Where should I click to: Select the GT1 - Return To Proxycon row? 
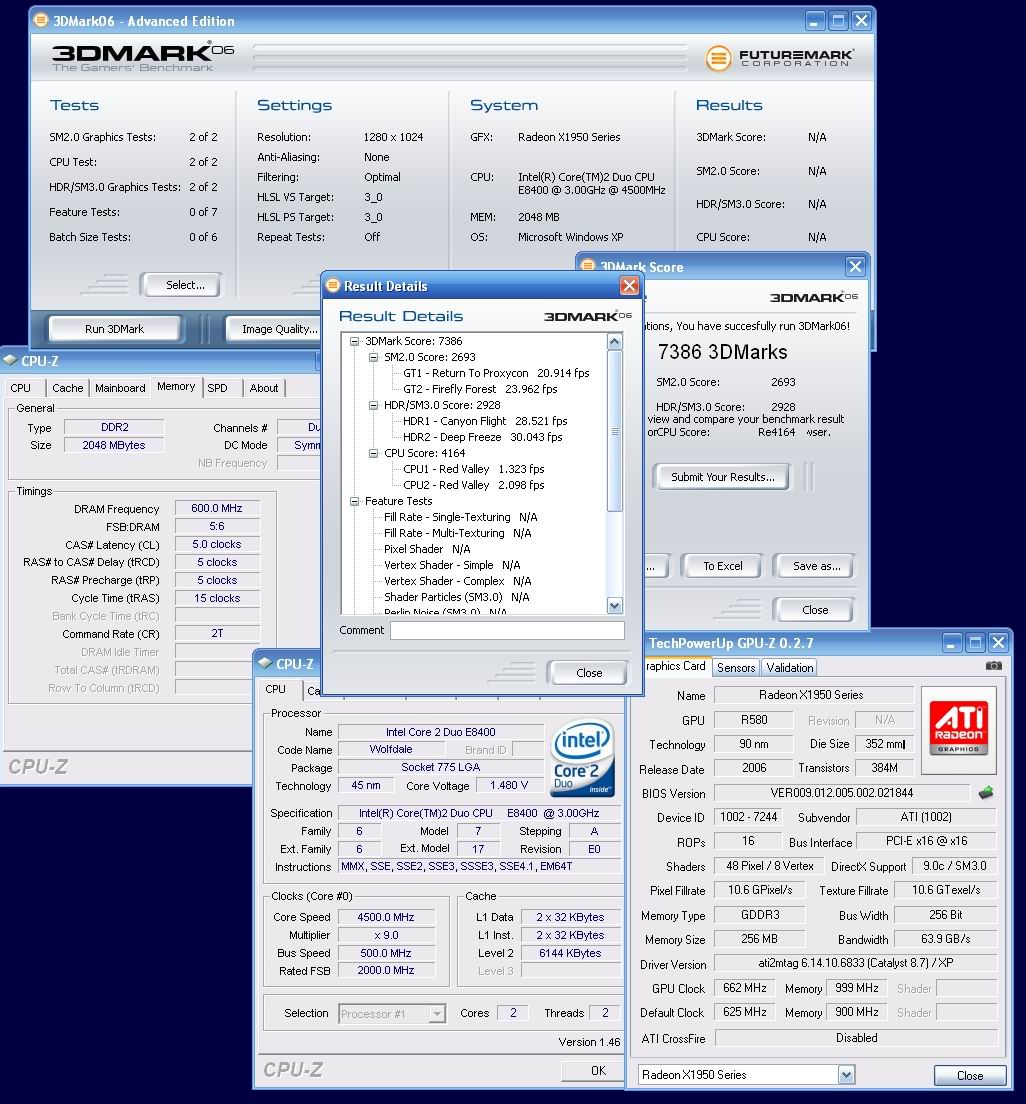pyautogui.click(x=496, y=373)
